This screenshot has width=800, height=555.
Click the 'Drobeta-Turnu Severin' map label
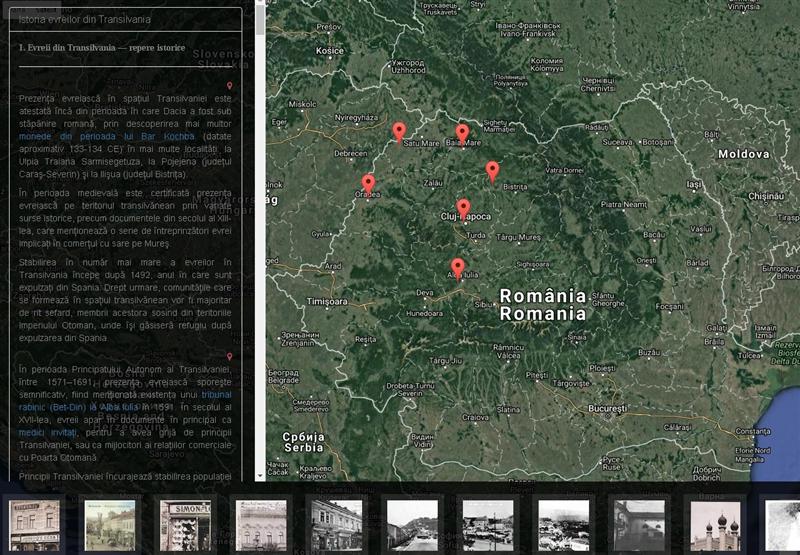(x=411, y=390)
